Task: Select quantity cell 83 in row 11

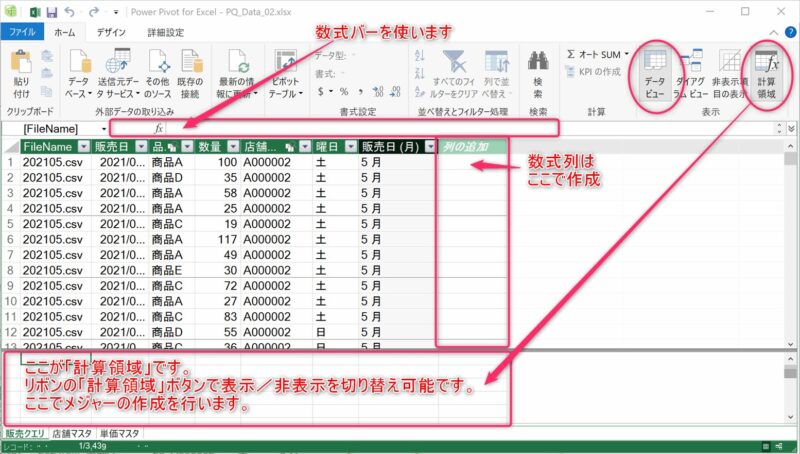Action: coord(218,317)
